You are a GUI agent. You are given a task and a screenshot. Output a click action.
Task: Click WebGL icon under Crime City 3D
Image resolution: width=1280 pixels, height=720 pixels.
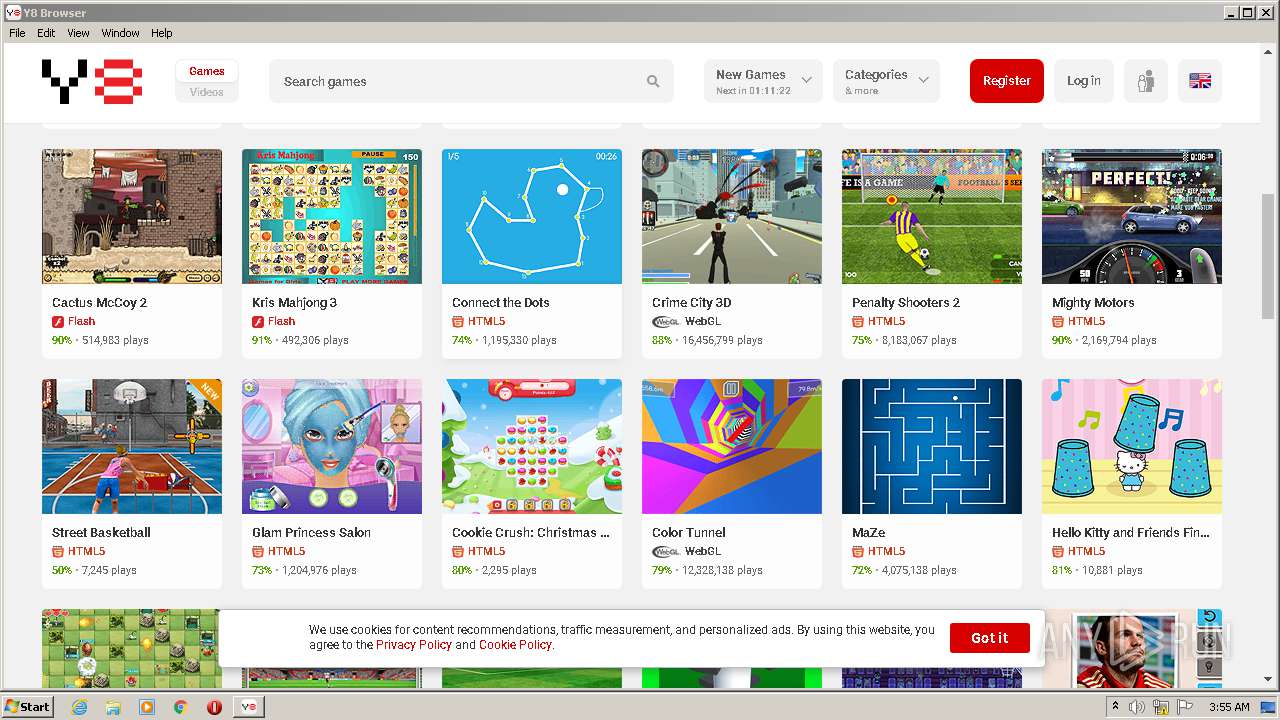point(666,322)
